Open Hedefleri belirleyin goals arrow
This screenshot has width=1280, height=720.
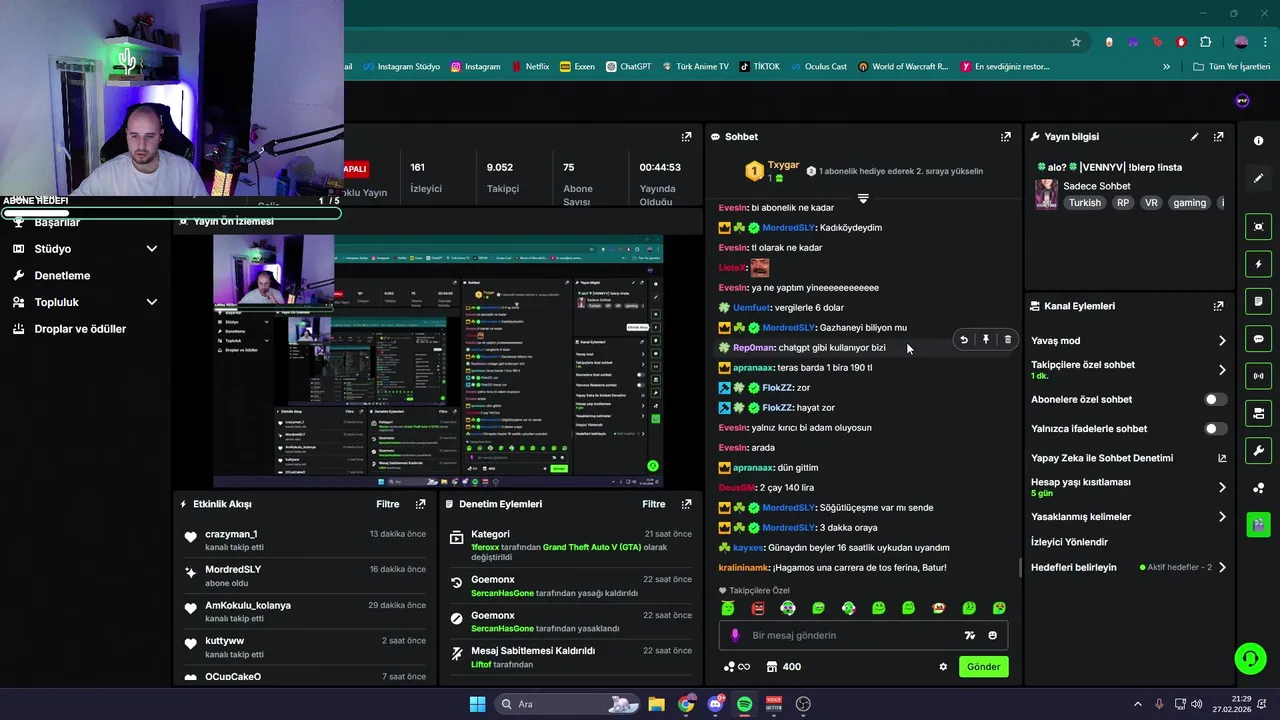pyautogui.click(x=1222, y=568)
